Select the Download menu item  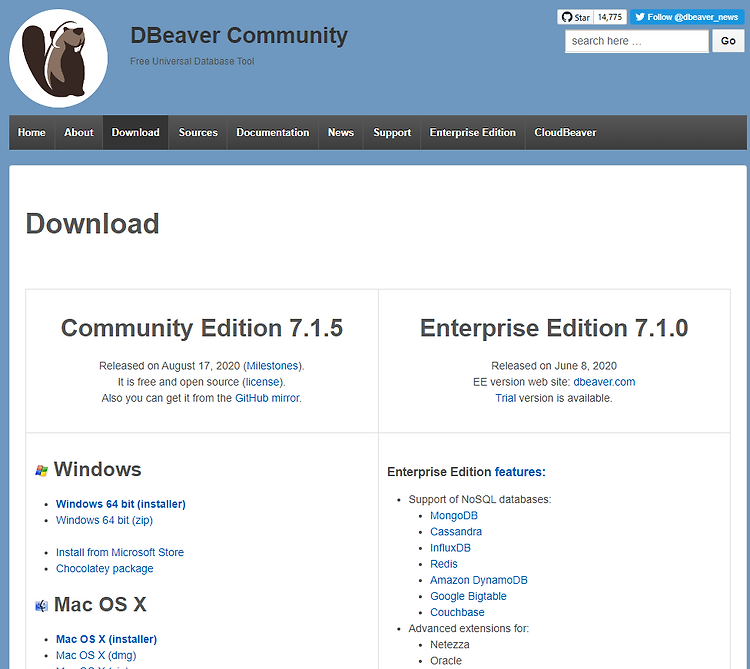pos(135,132)
